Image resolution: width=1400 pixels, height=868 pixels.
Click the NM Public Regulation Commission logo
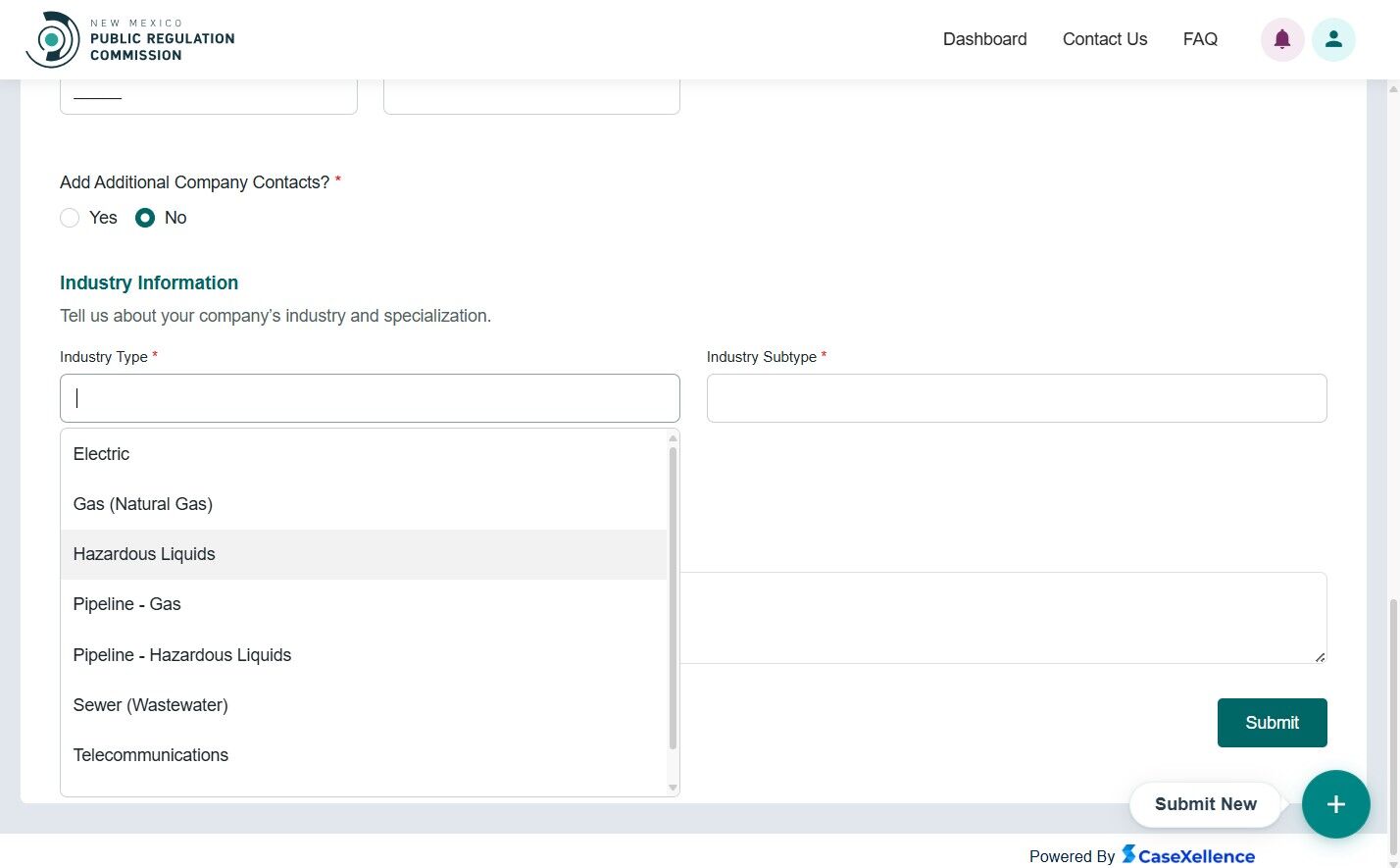point(130,39)
